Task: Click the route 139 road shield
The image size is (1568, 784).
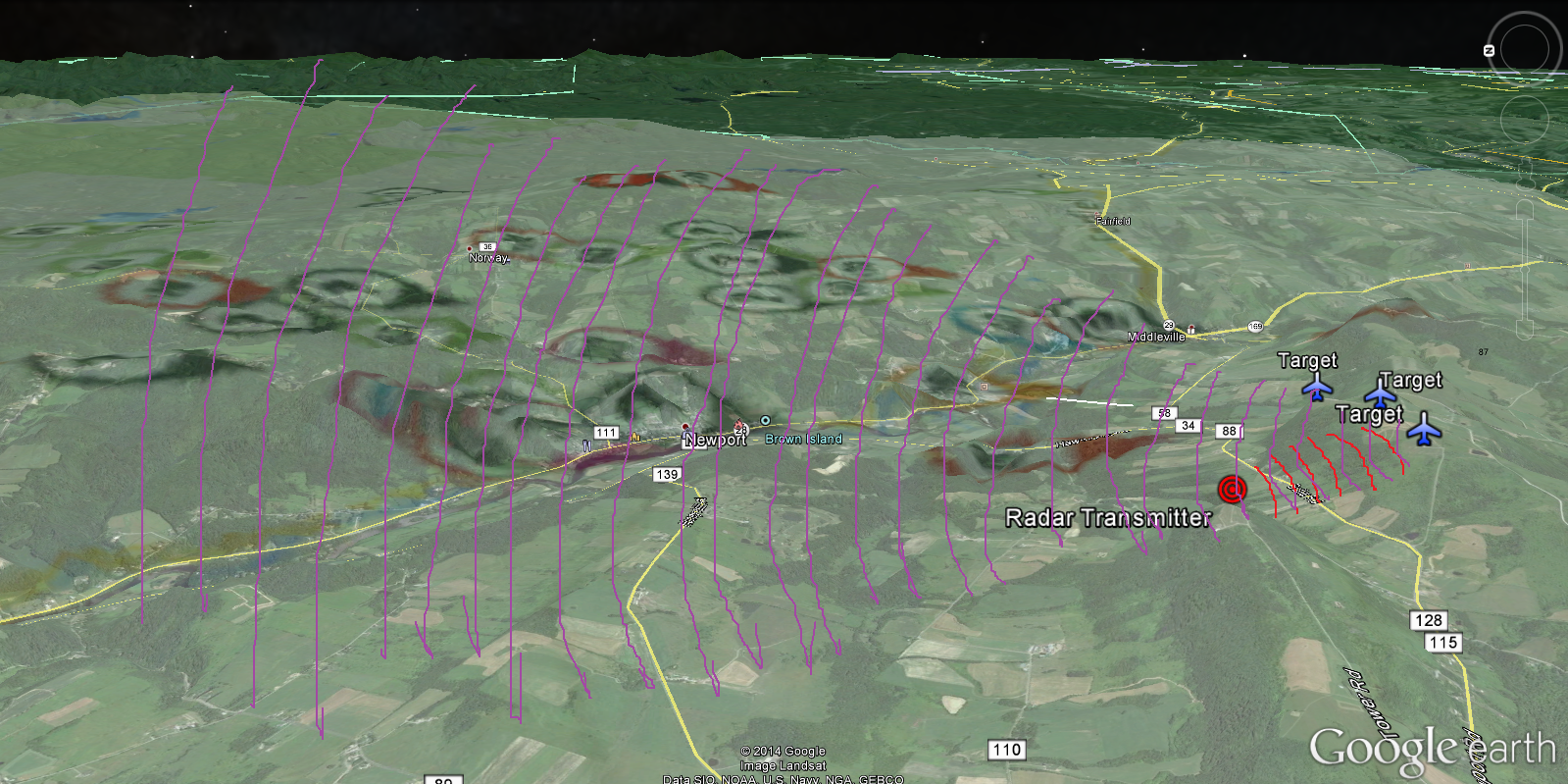Action: click(x=667, y=475)
